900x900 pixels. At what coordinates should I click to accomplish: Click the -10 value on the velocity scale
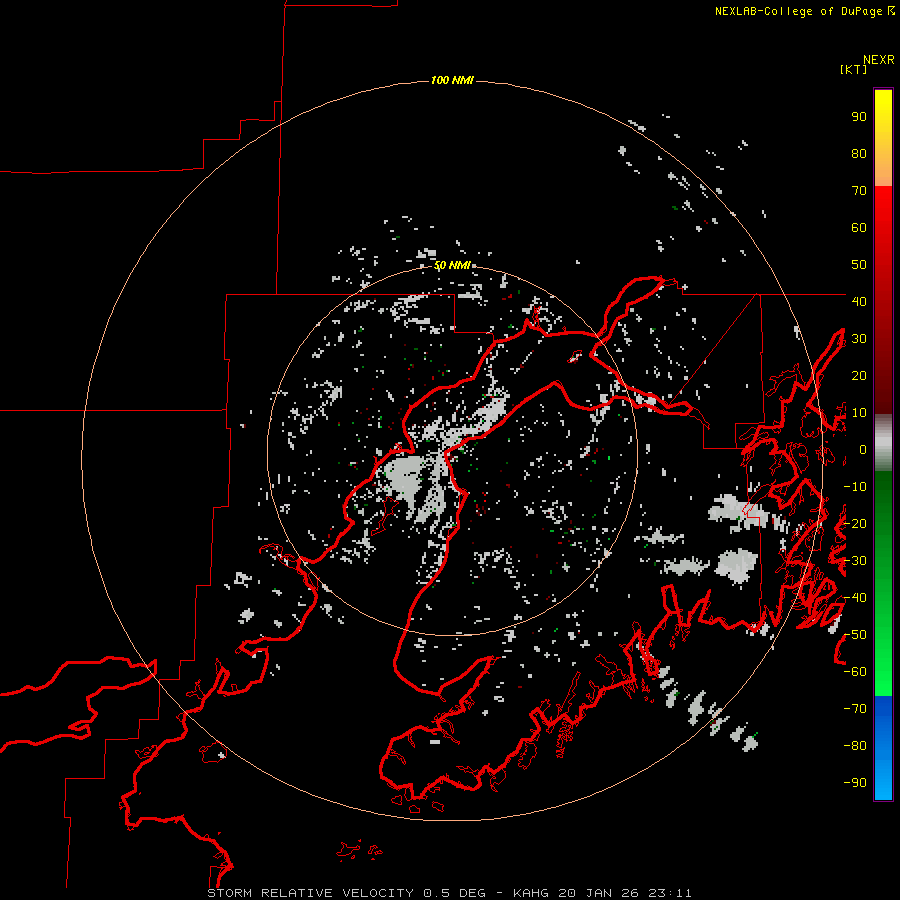point(855,487)
